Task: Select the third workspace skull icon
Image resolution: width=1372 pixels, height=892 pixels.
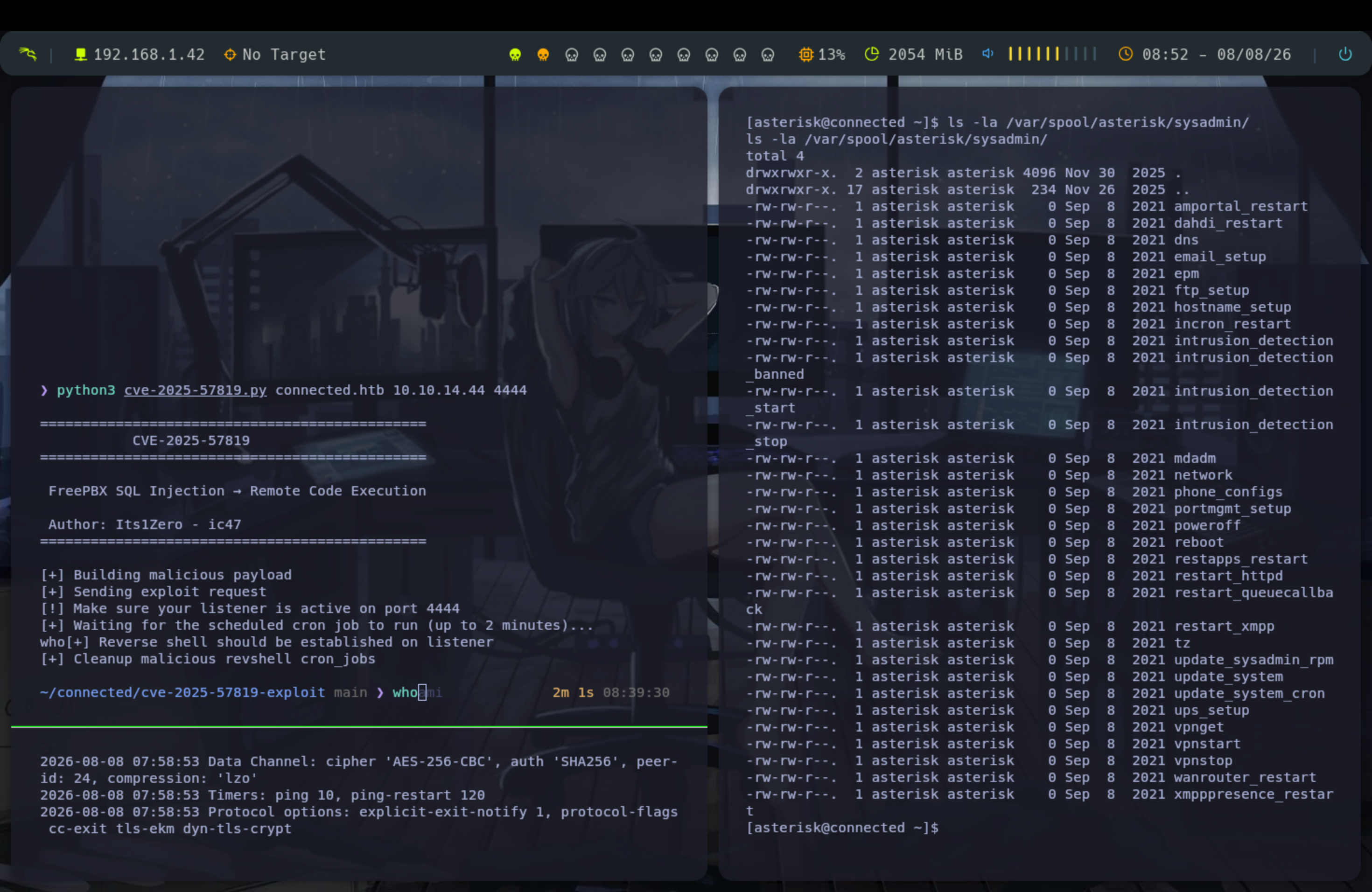Action: tap(571, 55)
